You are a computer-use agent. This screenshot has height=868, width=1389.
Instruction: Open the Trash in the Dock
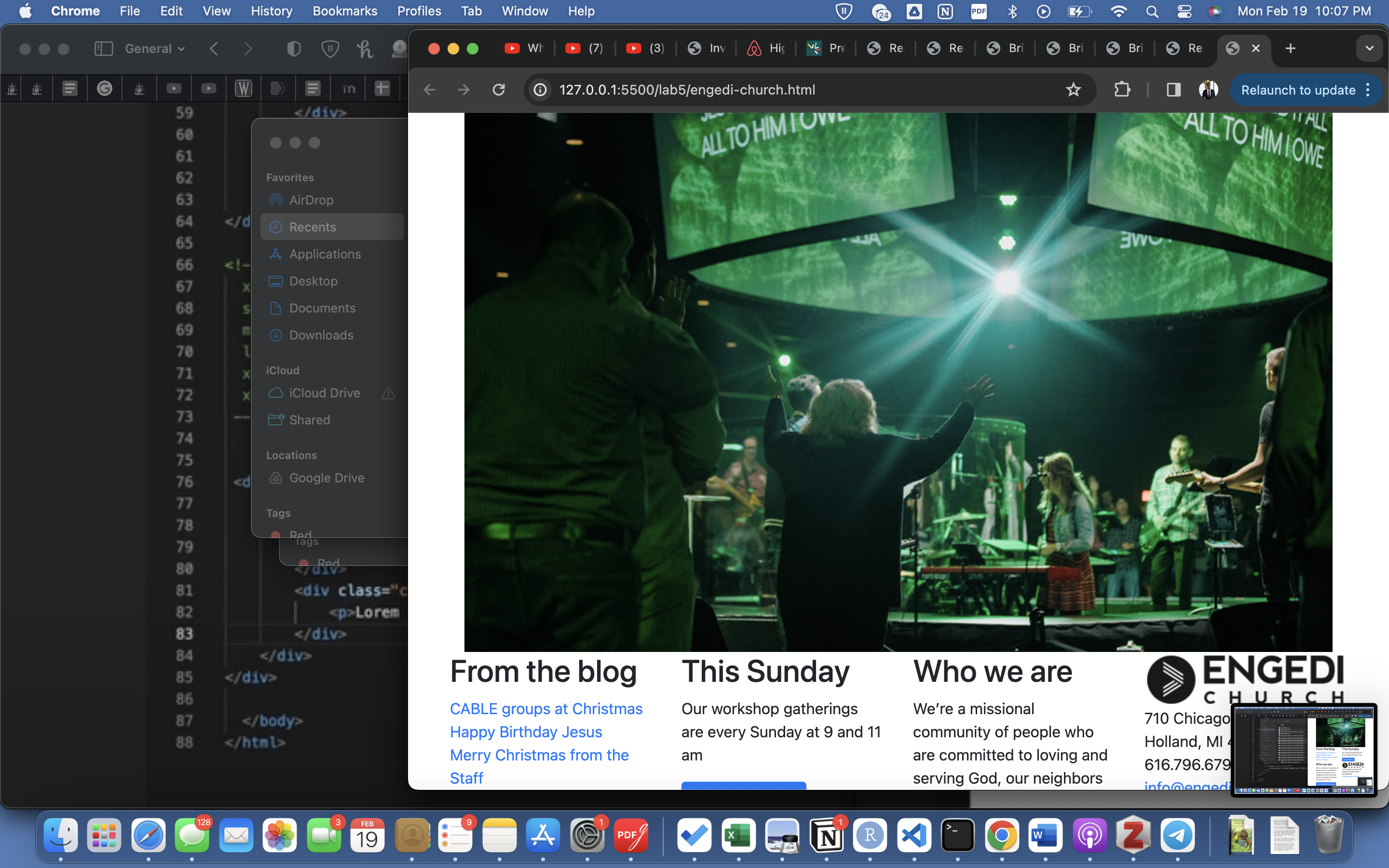pos(1329,835)
